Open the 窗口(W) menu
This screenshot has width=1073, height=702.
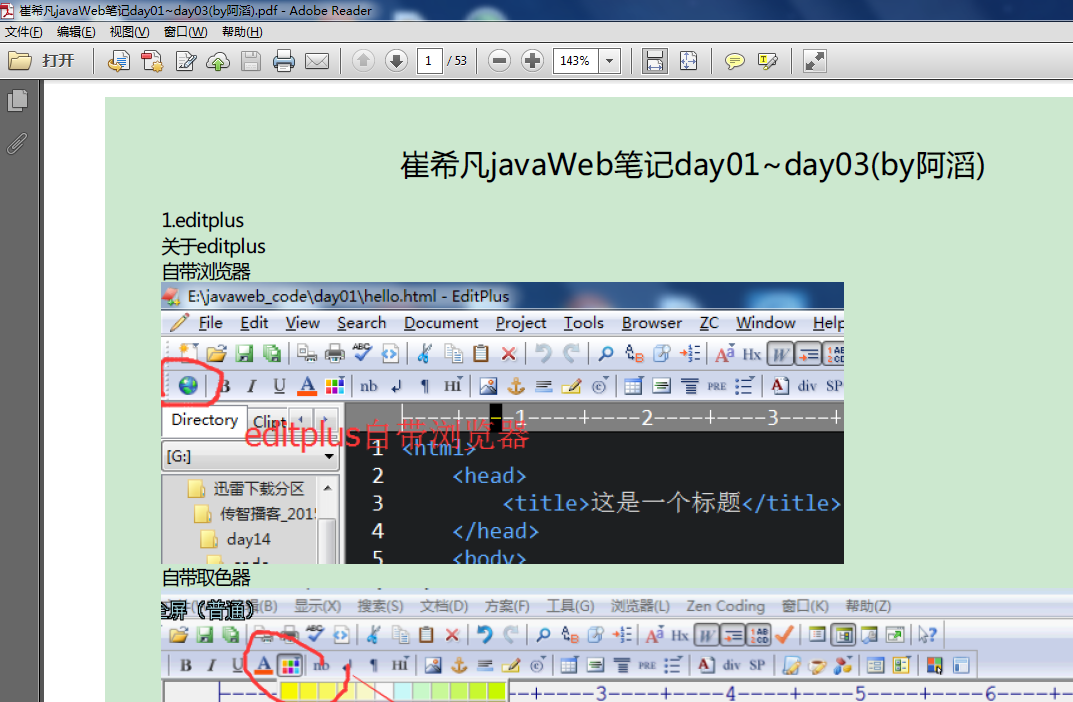(185, 31)
